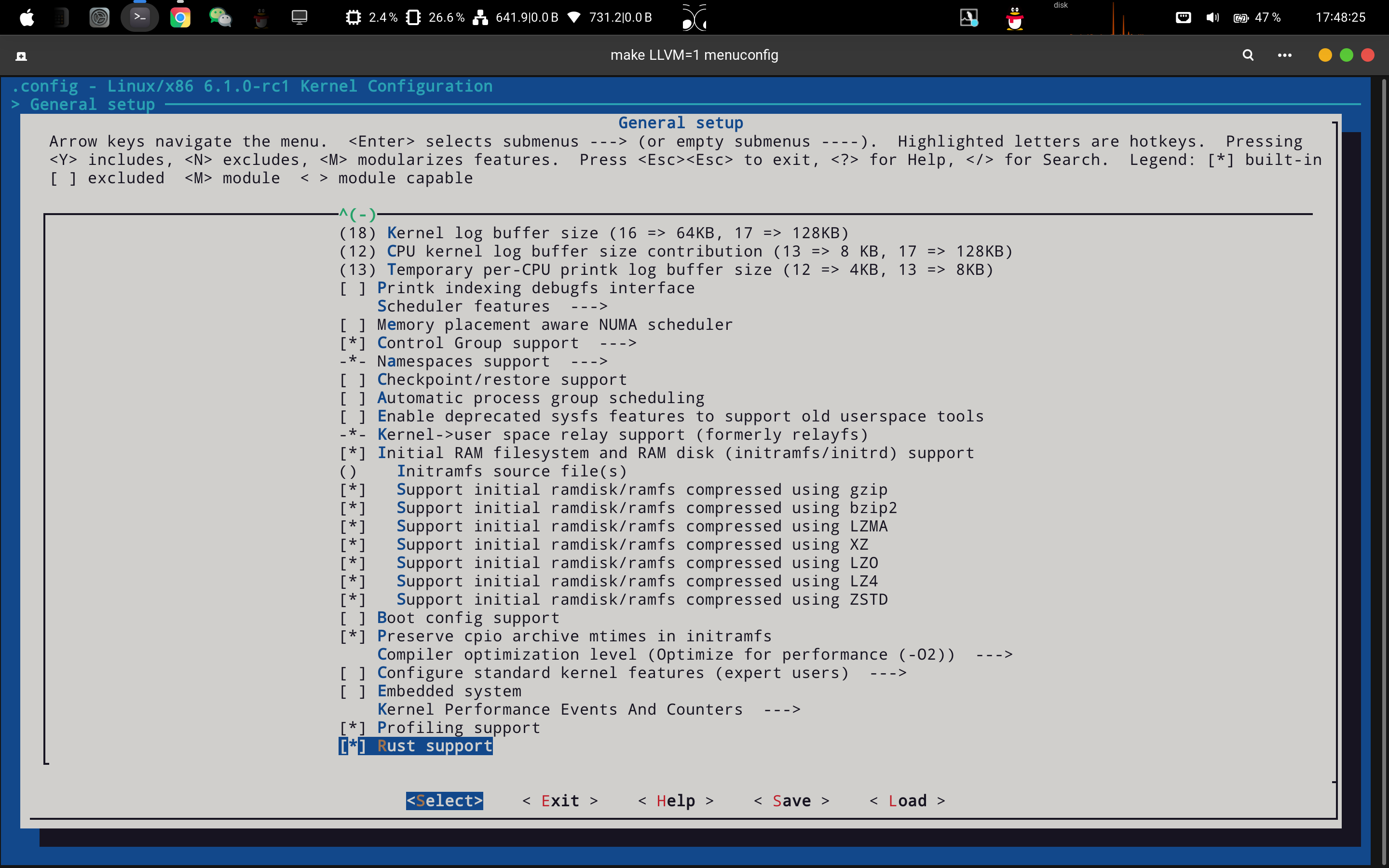Open the Chrome icon in the top bar
1389x868 pixels.
coord(180,18)
